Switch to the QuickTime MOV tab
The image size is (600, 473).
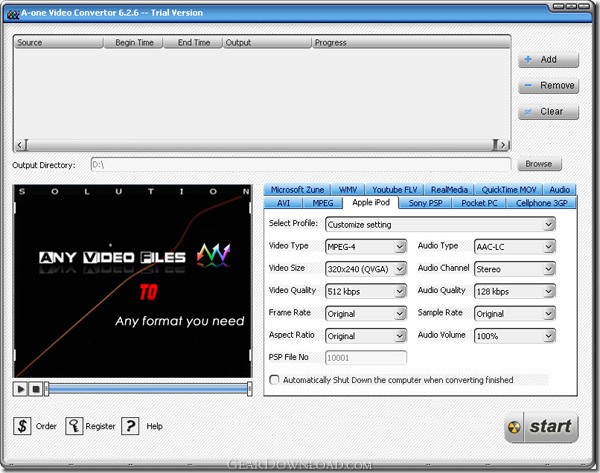pos(509,189)
